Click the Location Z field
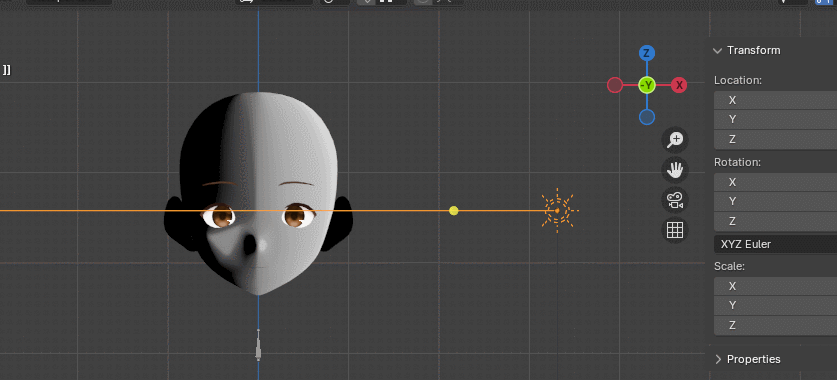Image resolution: width=837 pixels, height=380 pixels. pos(776,139)
